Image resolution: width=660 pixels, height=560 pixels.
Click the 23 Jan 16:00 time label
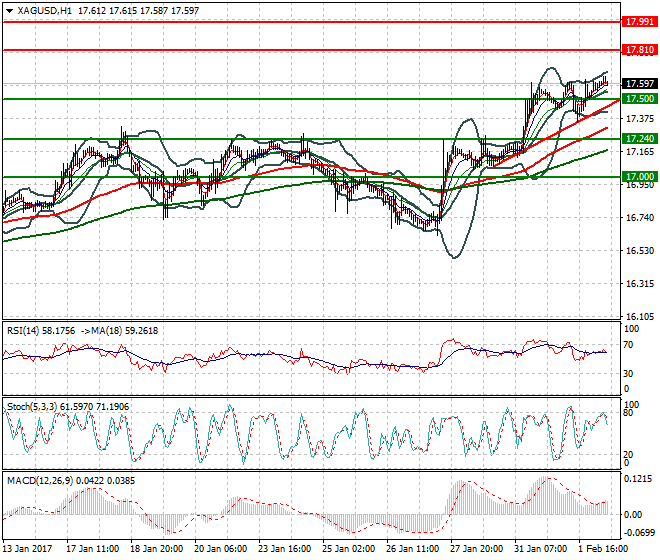285,549
